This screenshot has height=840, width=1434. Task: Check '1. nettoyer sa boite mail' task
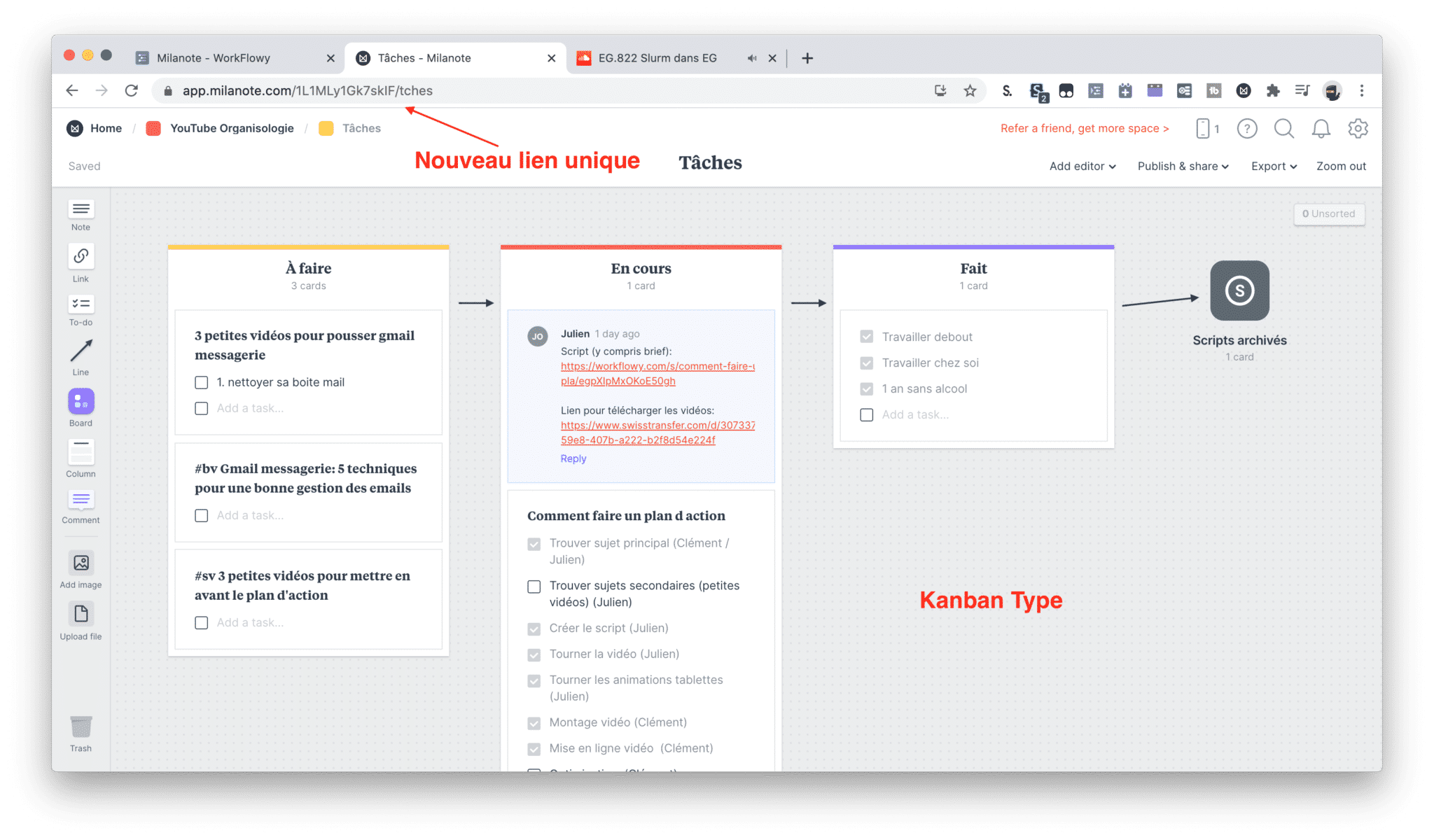click(202, 382)
